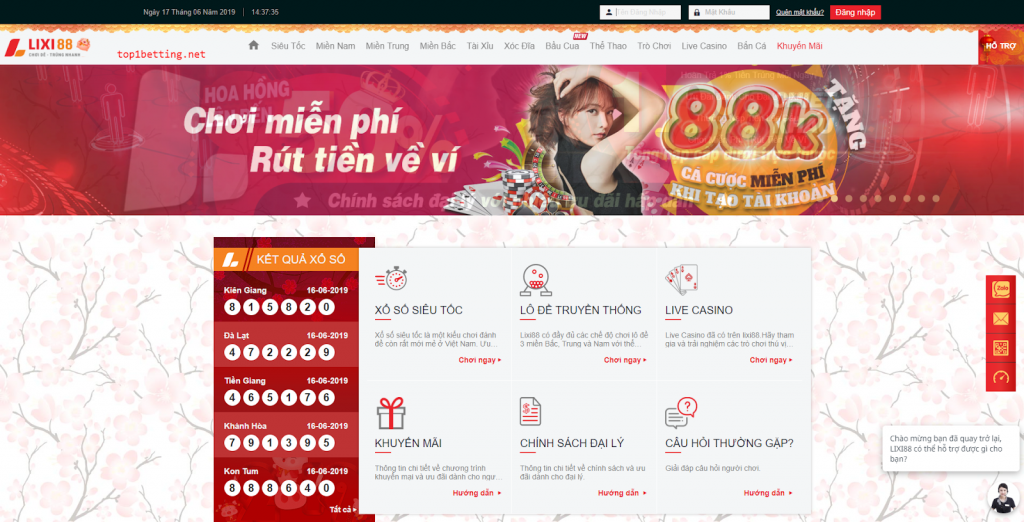Click Hướng dẫn under Khuyến Mãi

tap(477, 493)
